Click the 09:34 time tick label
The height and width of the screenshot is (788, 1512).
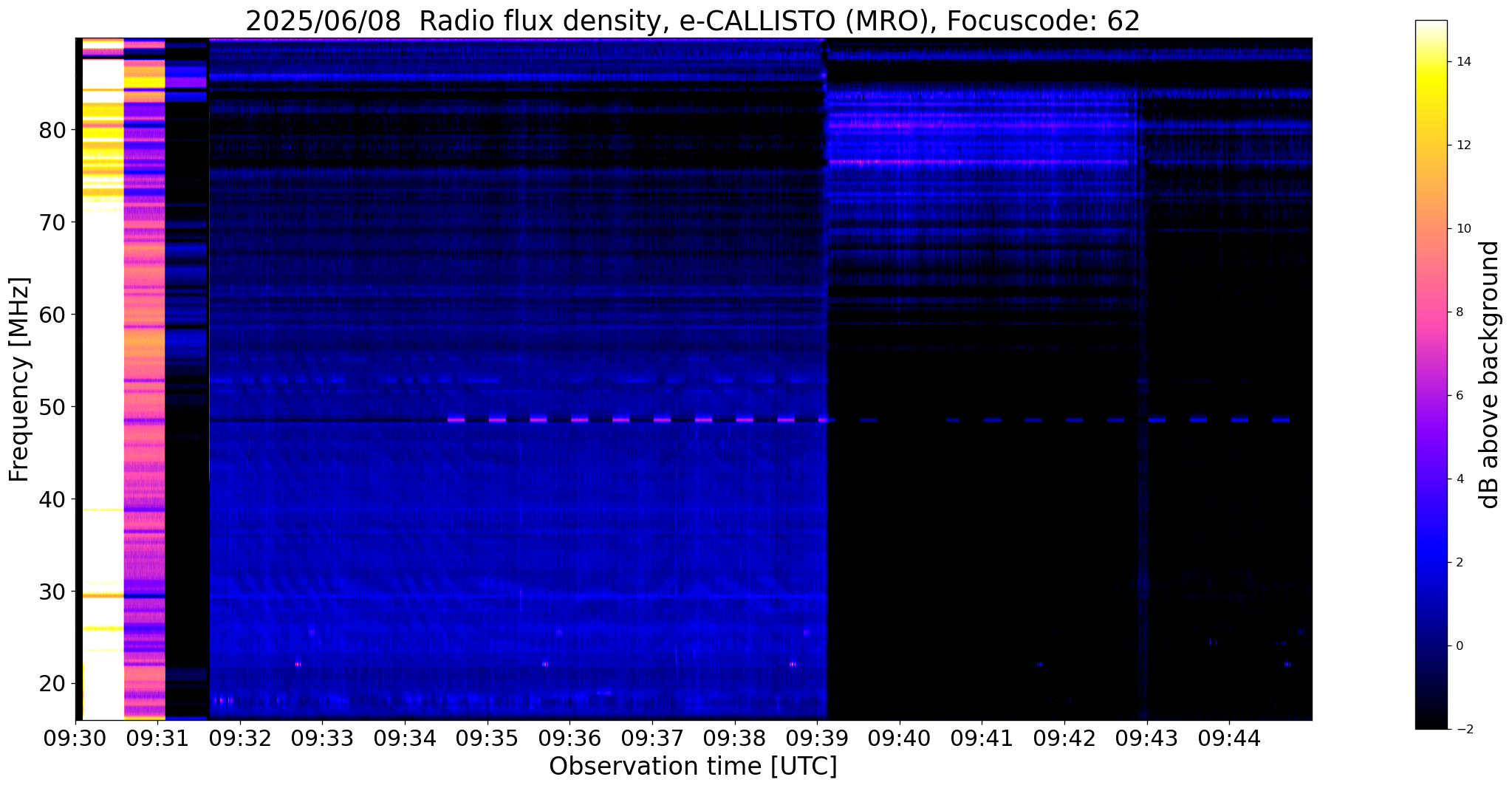tap(405, 738)
